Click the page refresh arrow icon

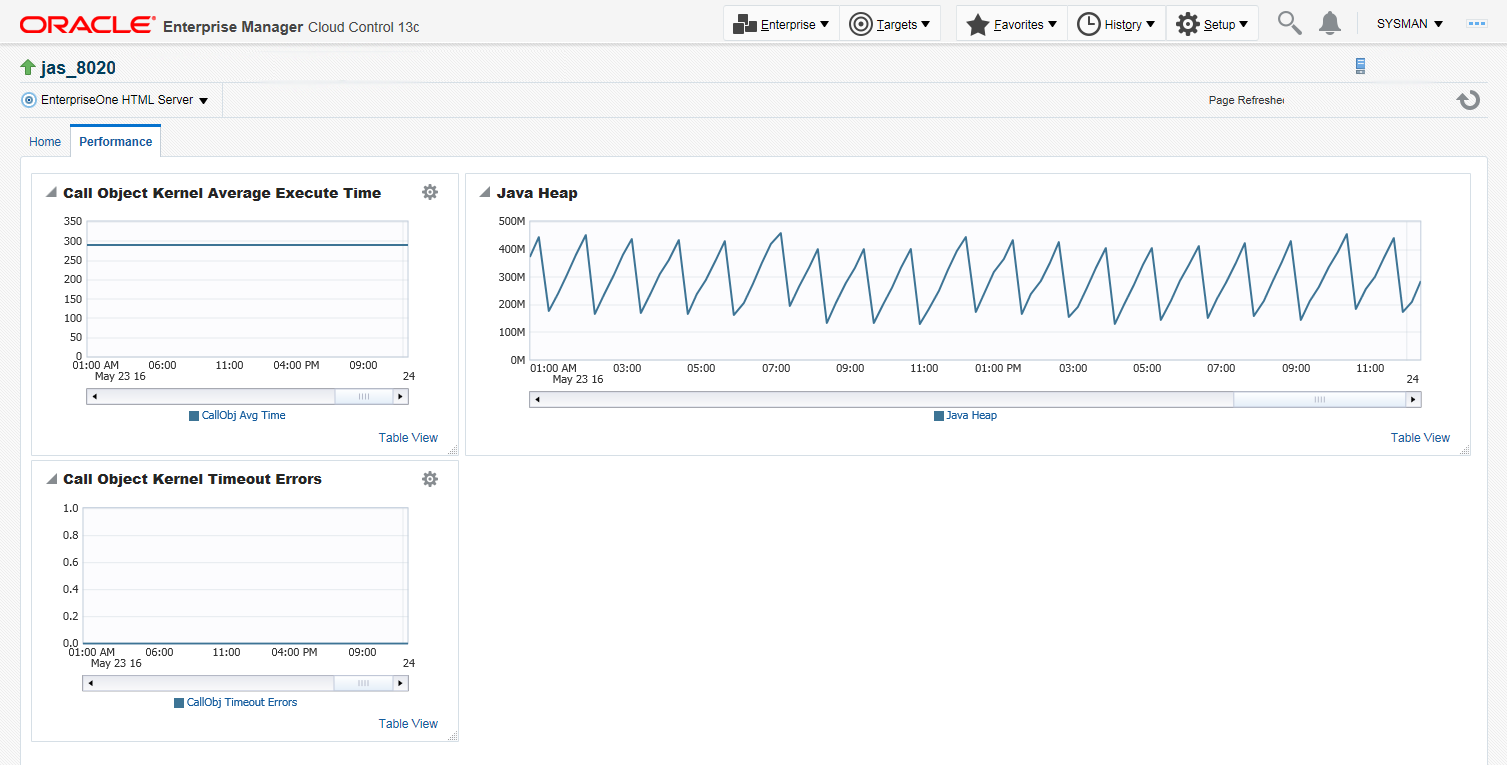[x=1468, y=100]
